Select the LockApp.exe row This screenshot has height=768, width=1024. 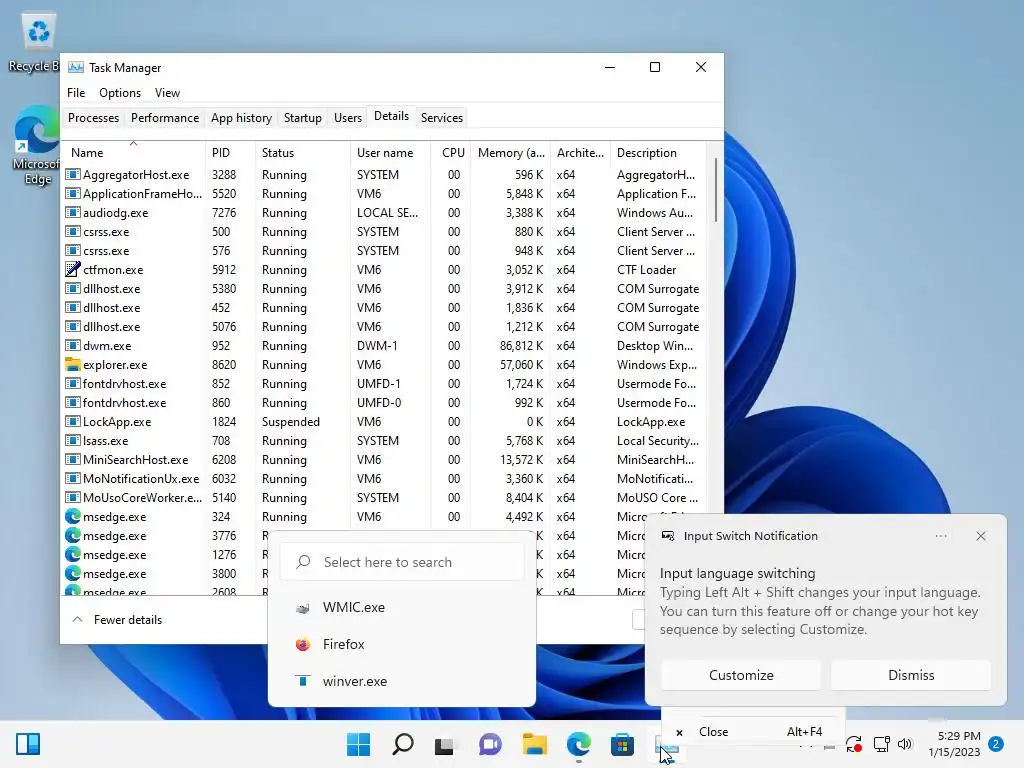pos(385,421)
